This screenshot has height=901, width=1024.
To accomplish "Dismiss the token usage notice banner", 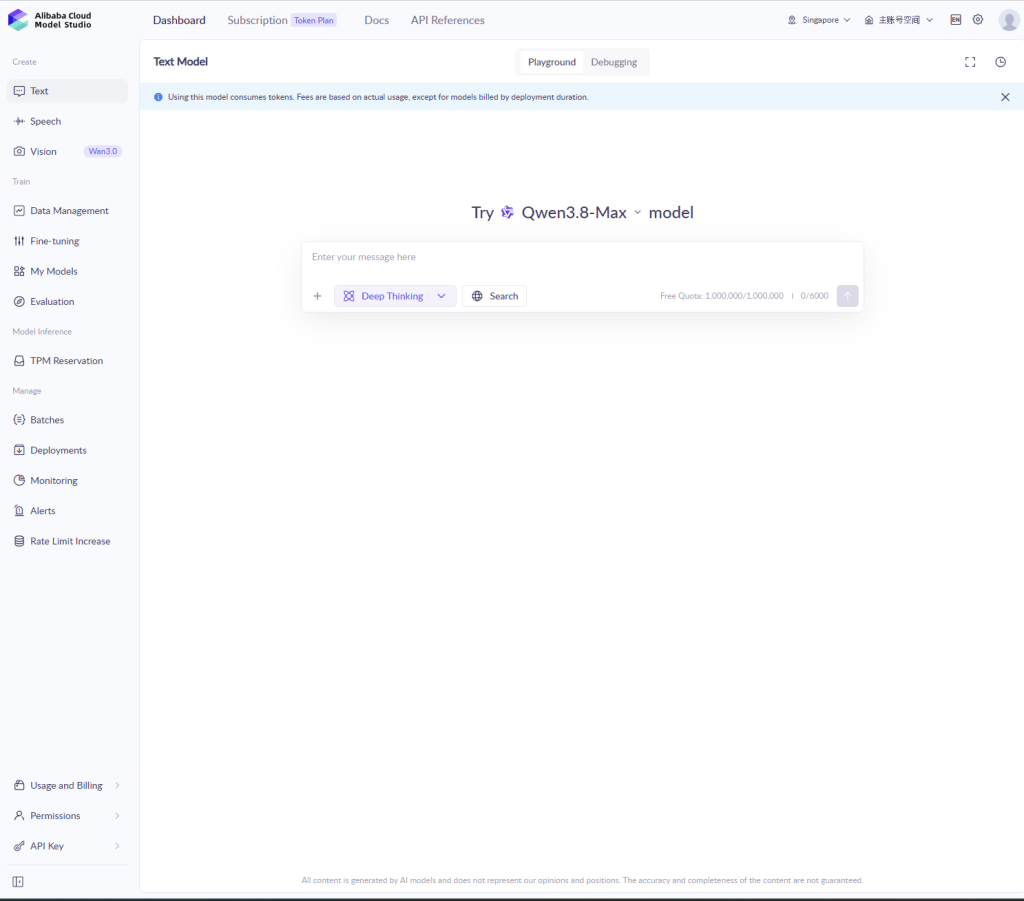I will click(1005, 97).
